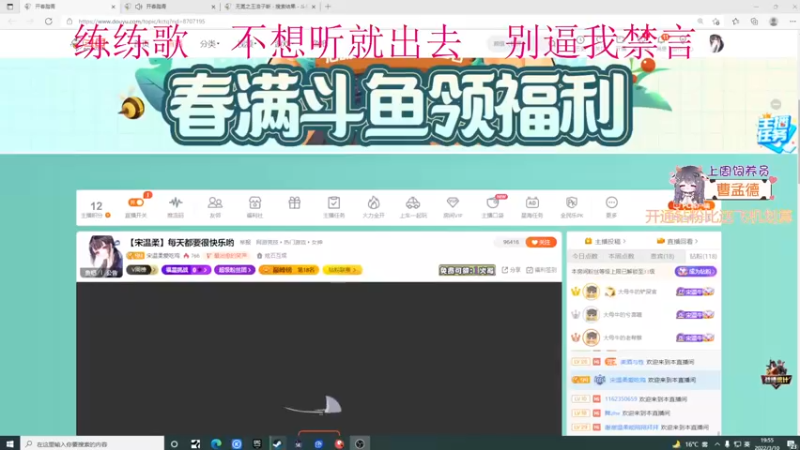Open a new browser tab

(x=328, y=7)
